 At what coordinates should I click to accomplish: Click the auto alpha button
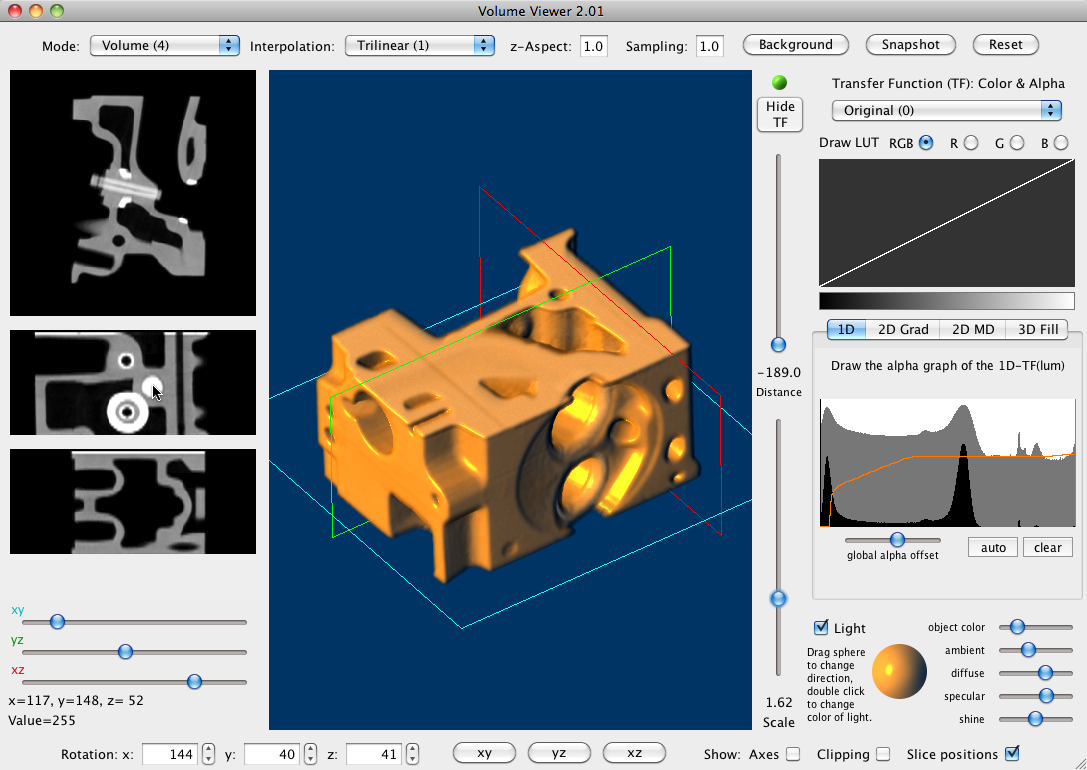coord(992,547)
